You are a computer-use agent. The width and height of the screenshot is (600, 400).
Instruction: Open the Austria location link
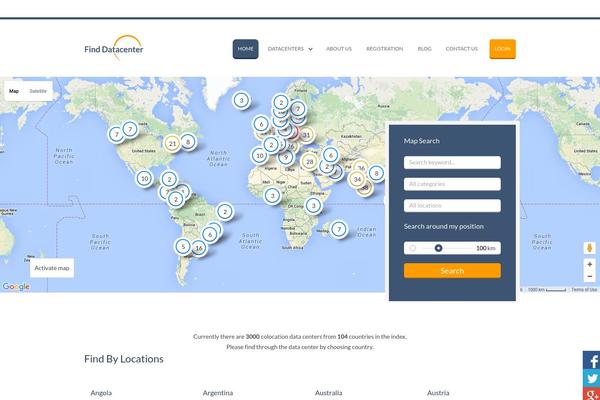[438, 393]
